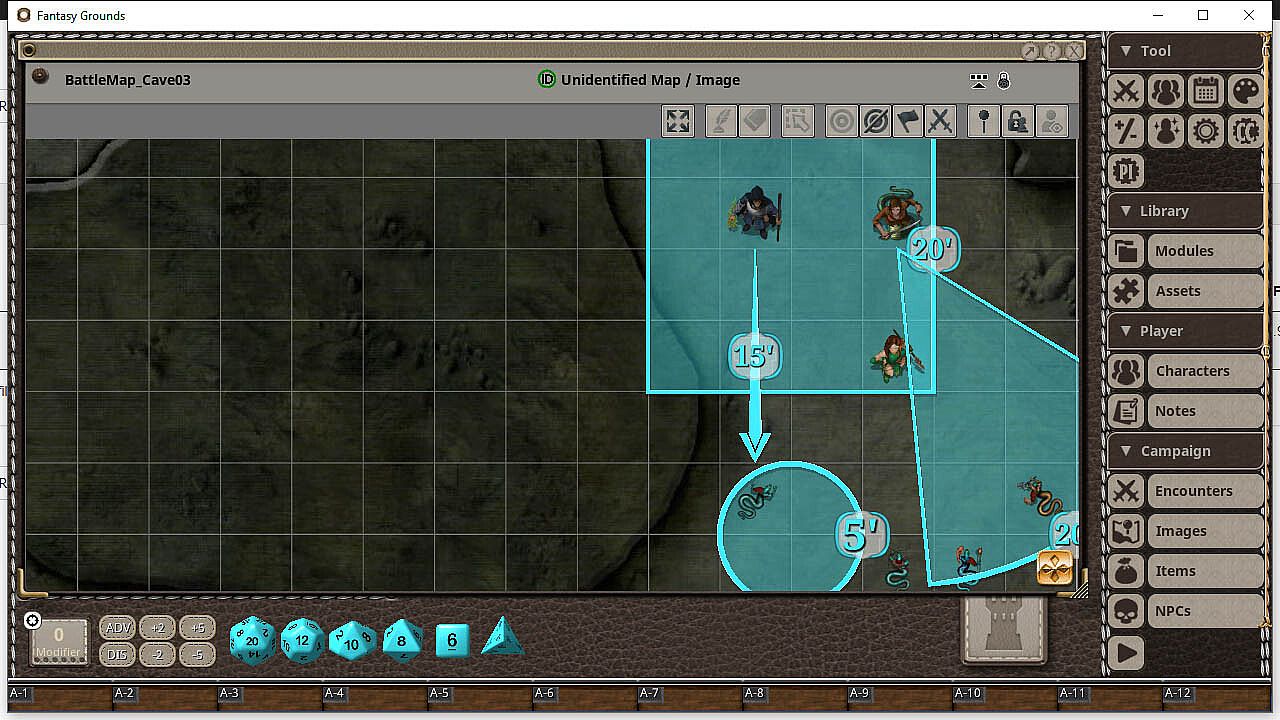
Task: Click the flag toolbar icon
Action: click(x=907, y=121)
